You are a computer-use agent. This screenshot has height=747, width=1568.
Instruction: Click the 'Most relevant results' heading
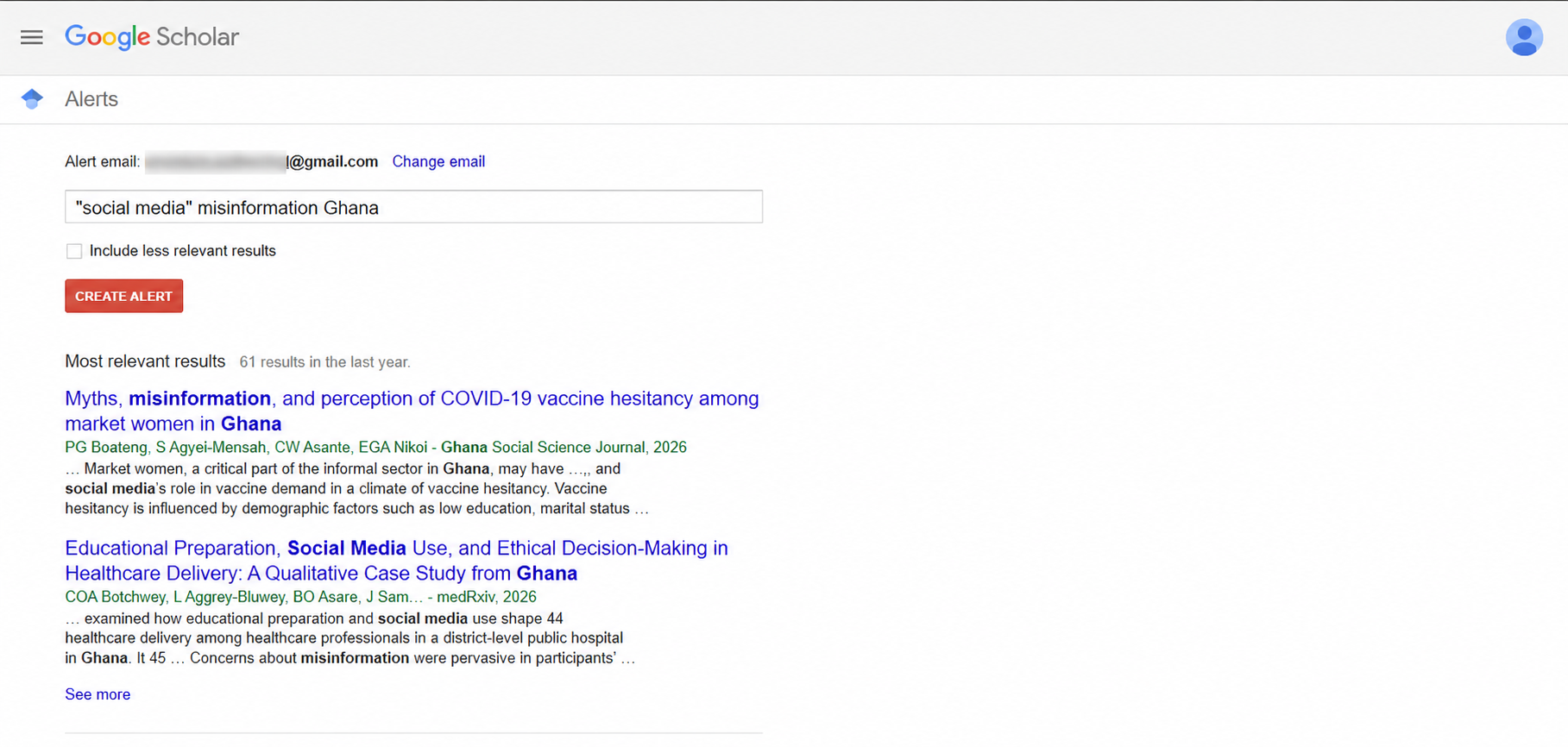click(x=145, y=361)
